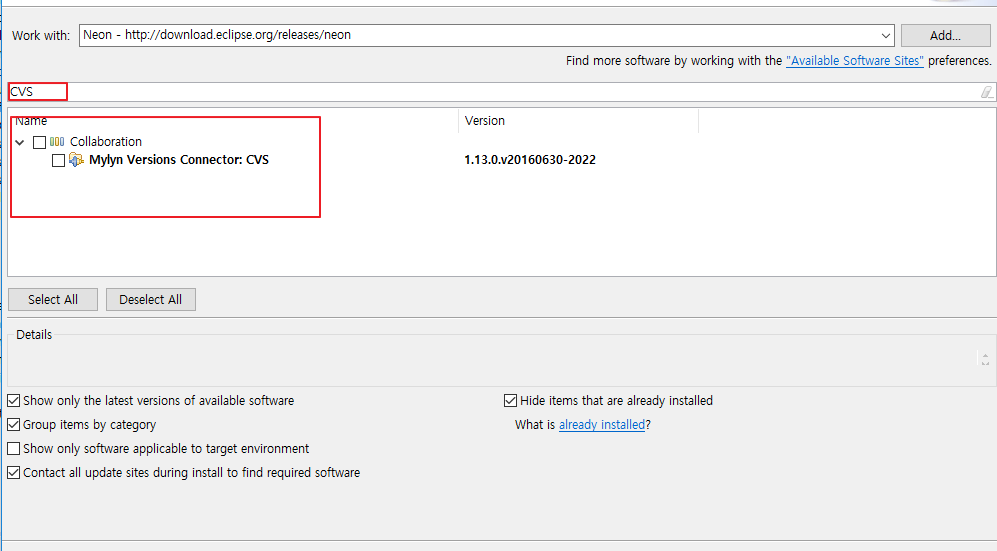Open the already installed link
997x551 pixels.
tap(602, 425)
